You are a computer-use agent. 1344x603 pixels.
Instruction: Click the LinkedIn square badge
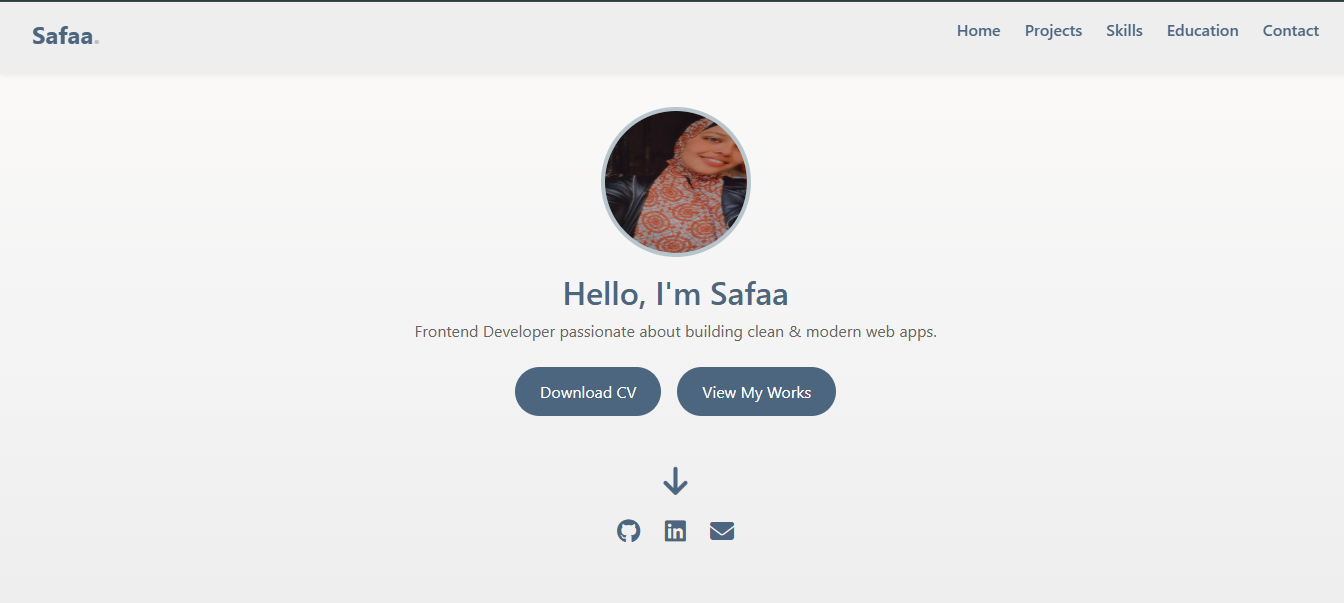675,531
